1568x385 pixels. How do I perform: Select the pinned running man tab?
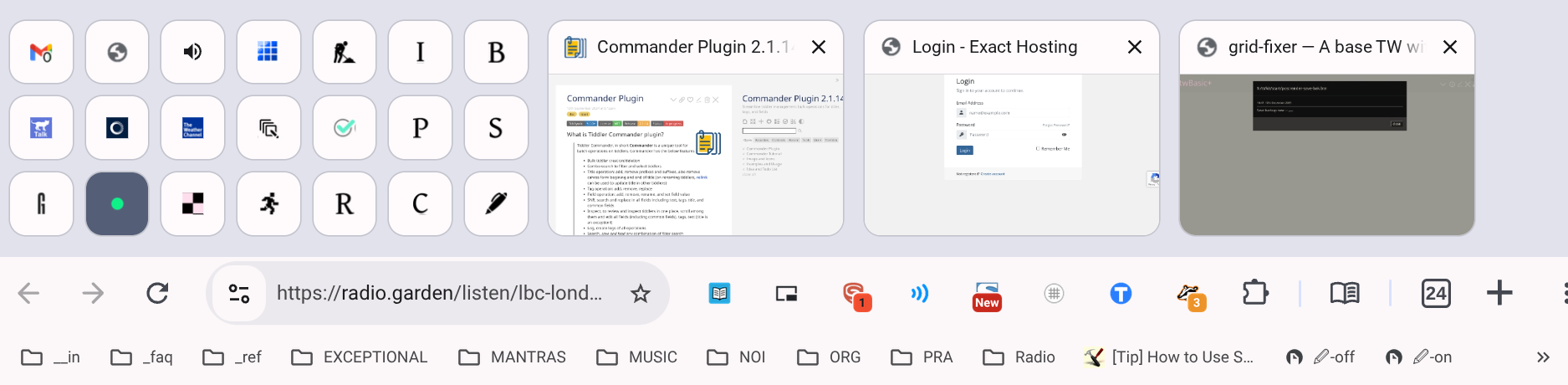(268, 203)
